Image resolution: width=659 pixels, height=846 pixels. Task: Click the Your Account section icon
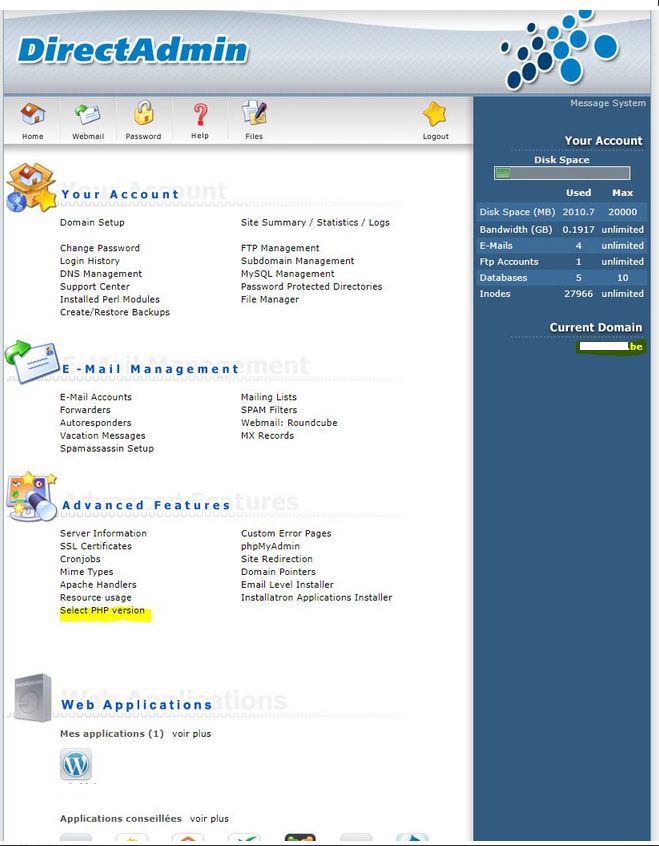[31, 187]
